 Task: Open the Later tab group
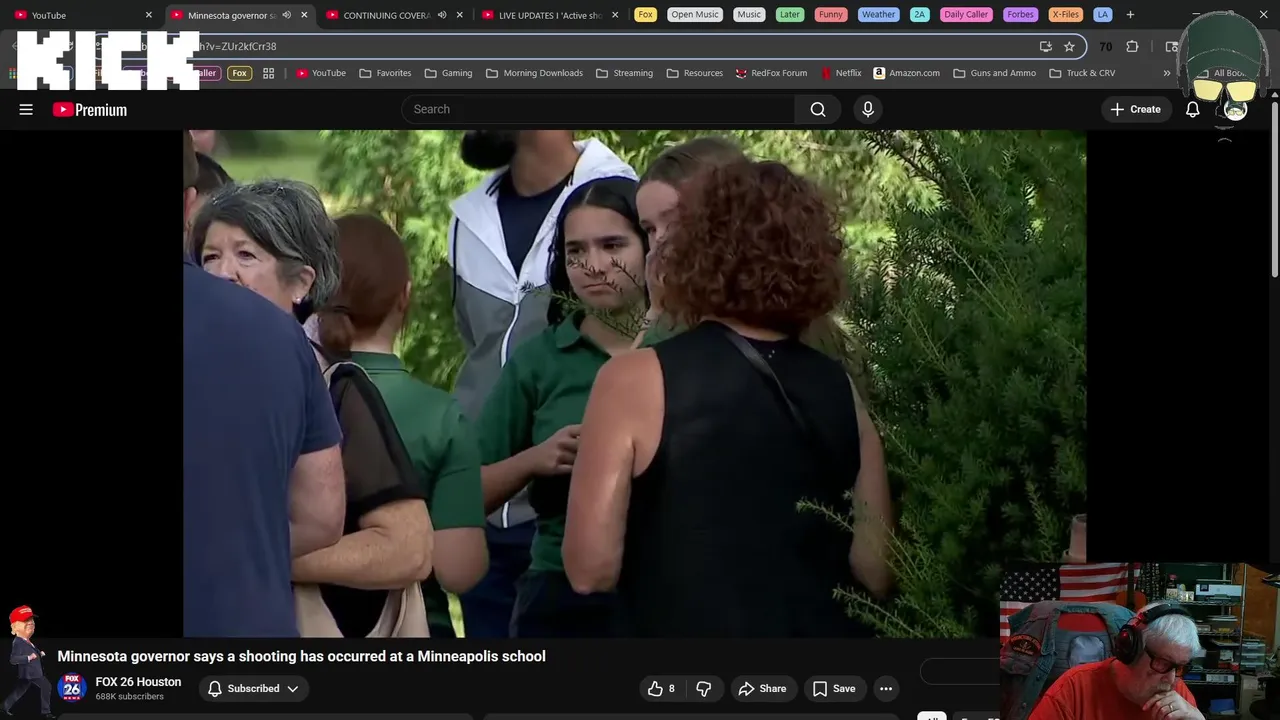790,15
